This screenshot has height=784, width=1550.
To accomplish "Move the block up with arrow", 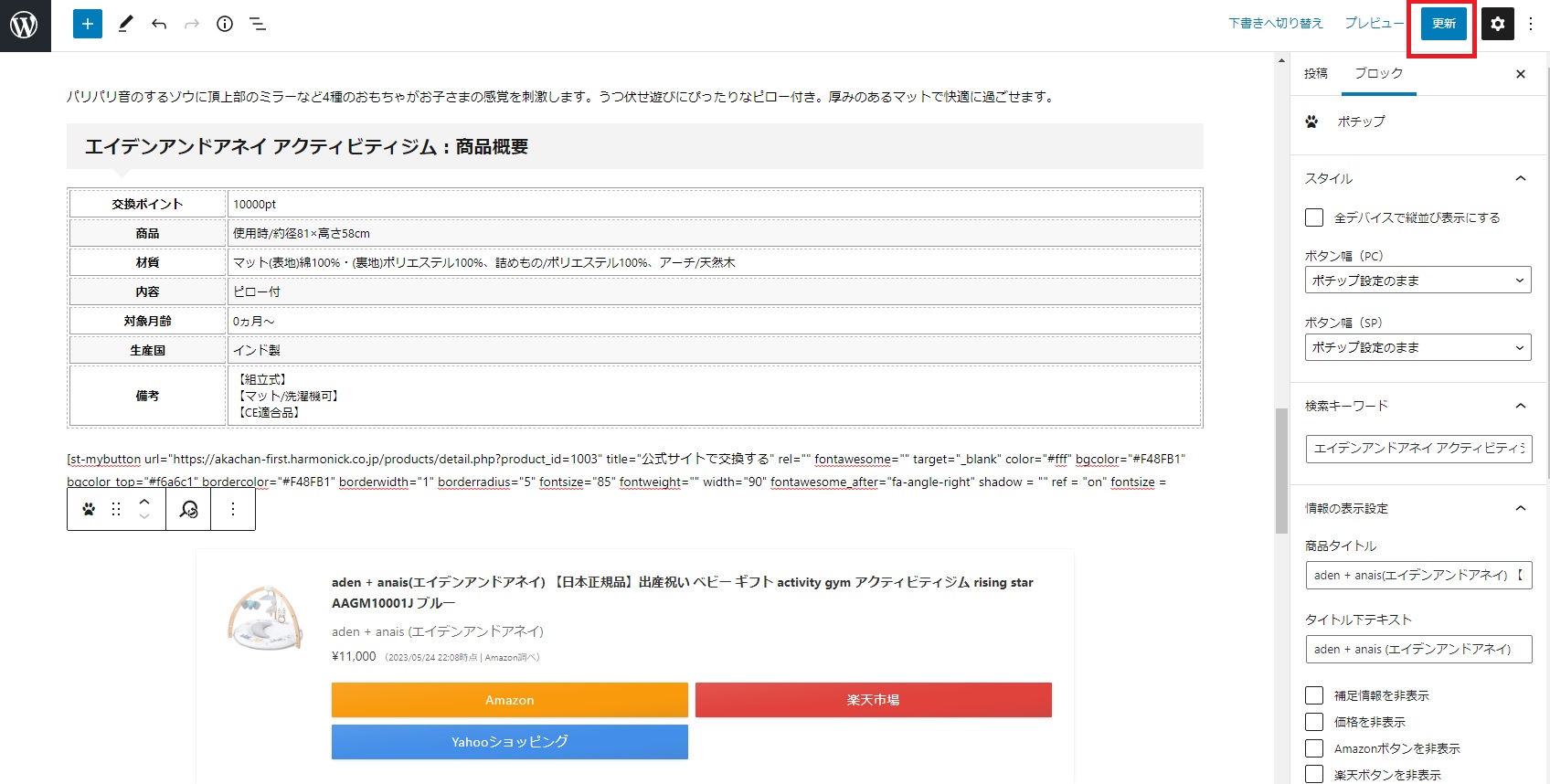I will click(144, 502).
